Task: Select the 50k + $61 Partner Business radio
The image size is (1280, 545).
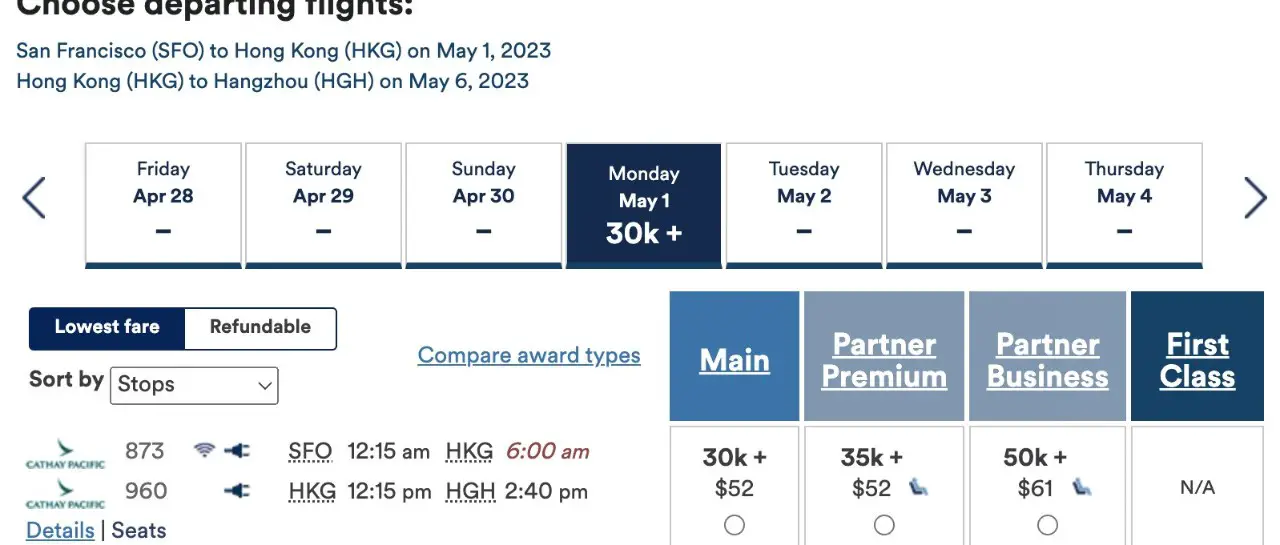Action: pyautogui.click(x=1047, y=525)
